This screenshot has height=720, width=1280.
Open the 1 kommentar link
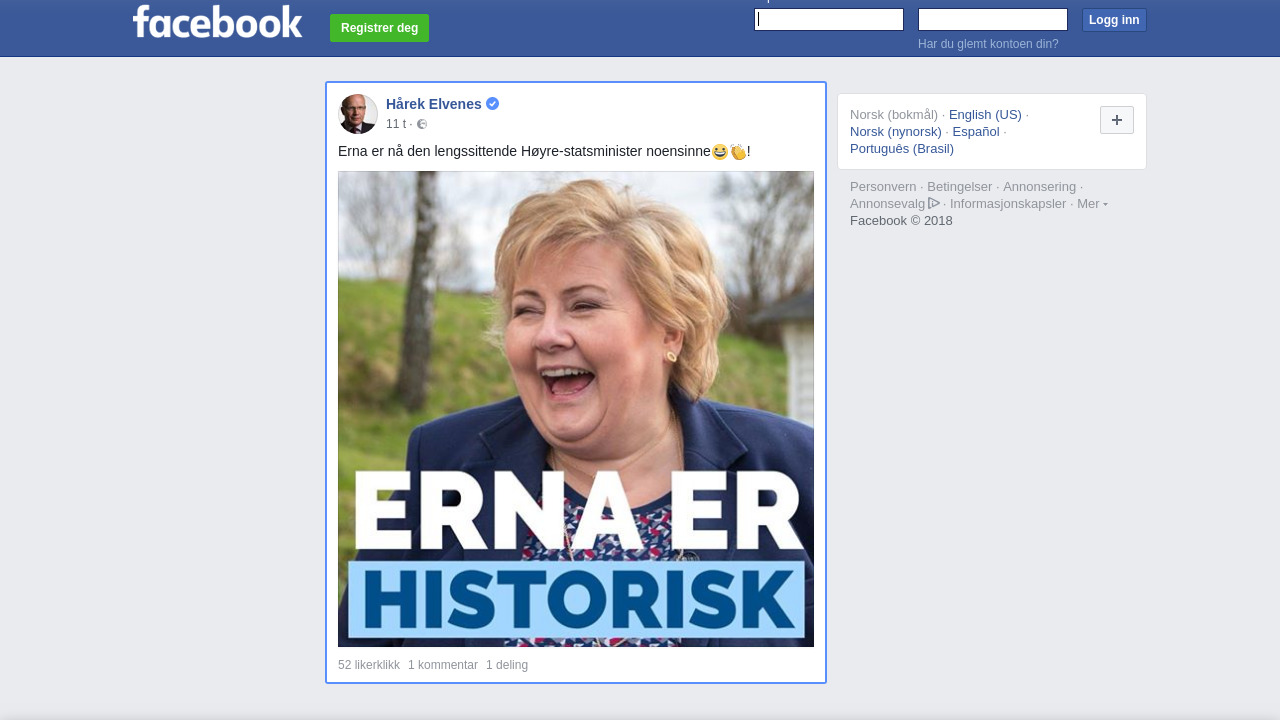click(443, 665)
